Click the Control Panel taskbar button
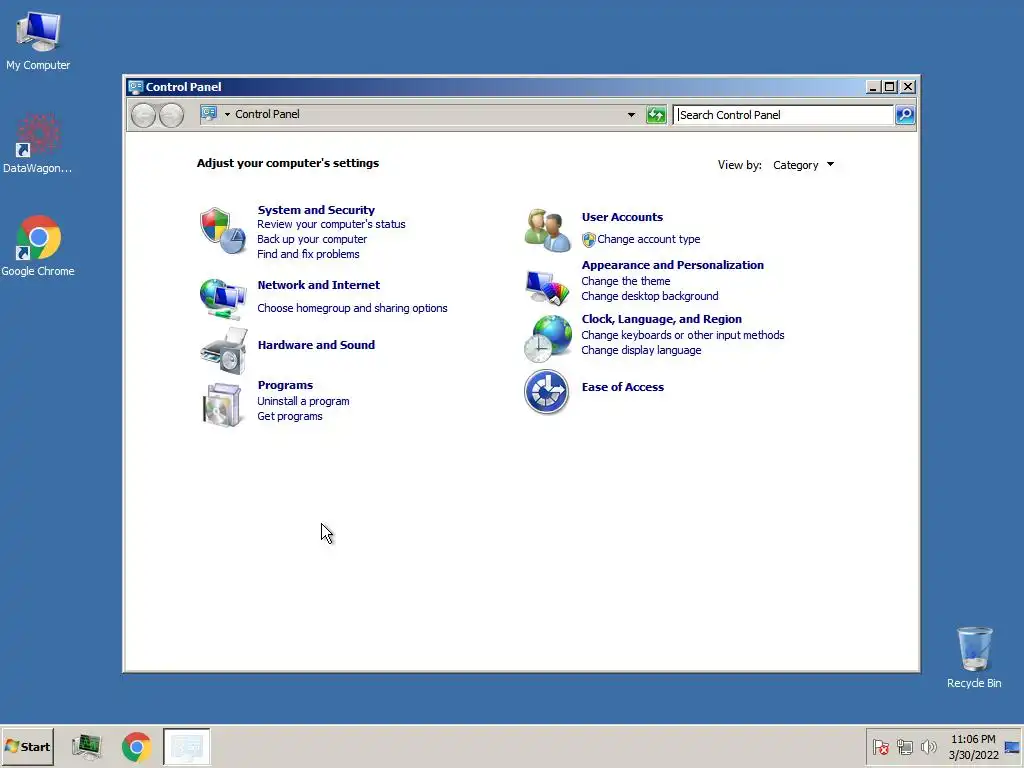 tap(187, 746)
